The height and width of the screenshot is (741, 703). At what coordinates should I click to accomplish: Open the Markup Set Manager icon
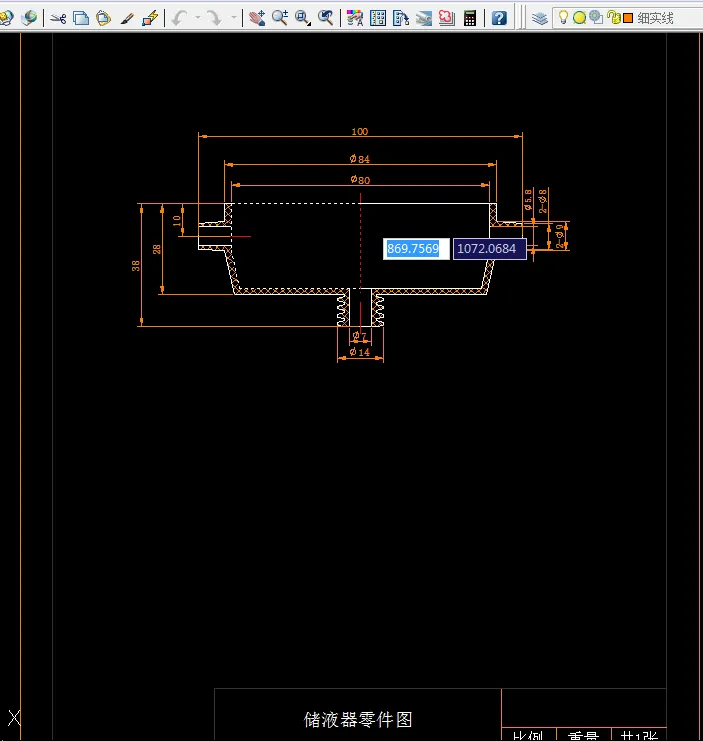pos(446,18)
